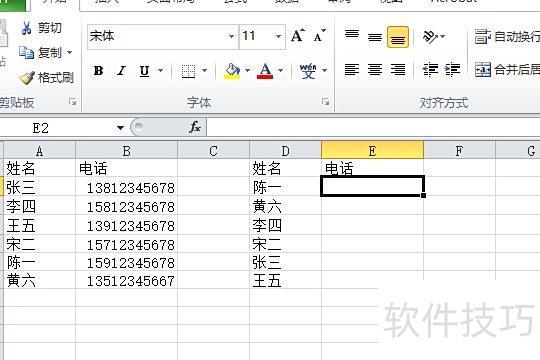Select column E header
Viewport: 540px width, 360px height.
click(x=372, y=151)
